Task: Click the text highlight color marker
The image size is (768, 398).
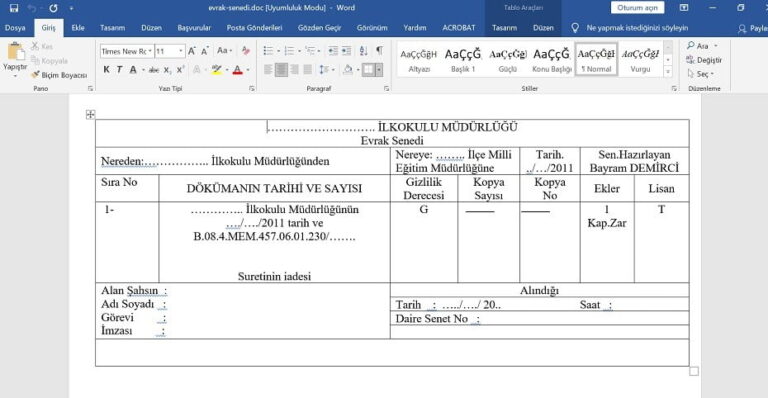Action: pos(216,70)
